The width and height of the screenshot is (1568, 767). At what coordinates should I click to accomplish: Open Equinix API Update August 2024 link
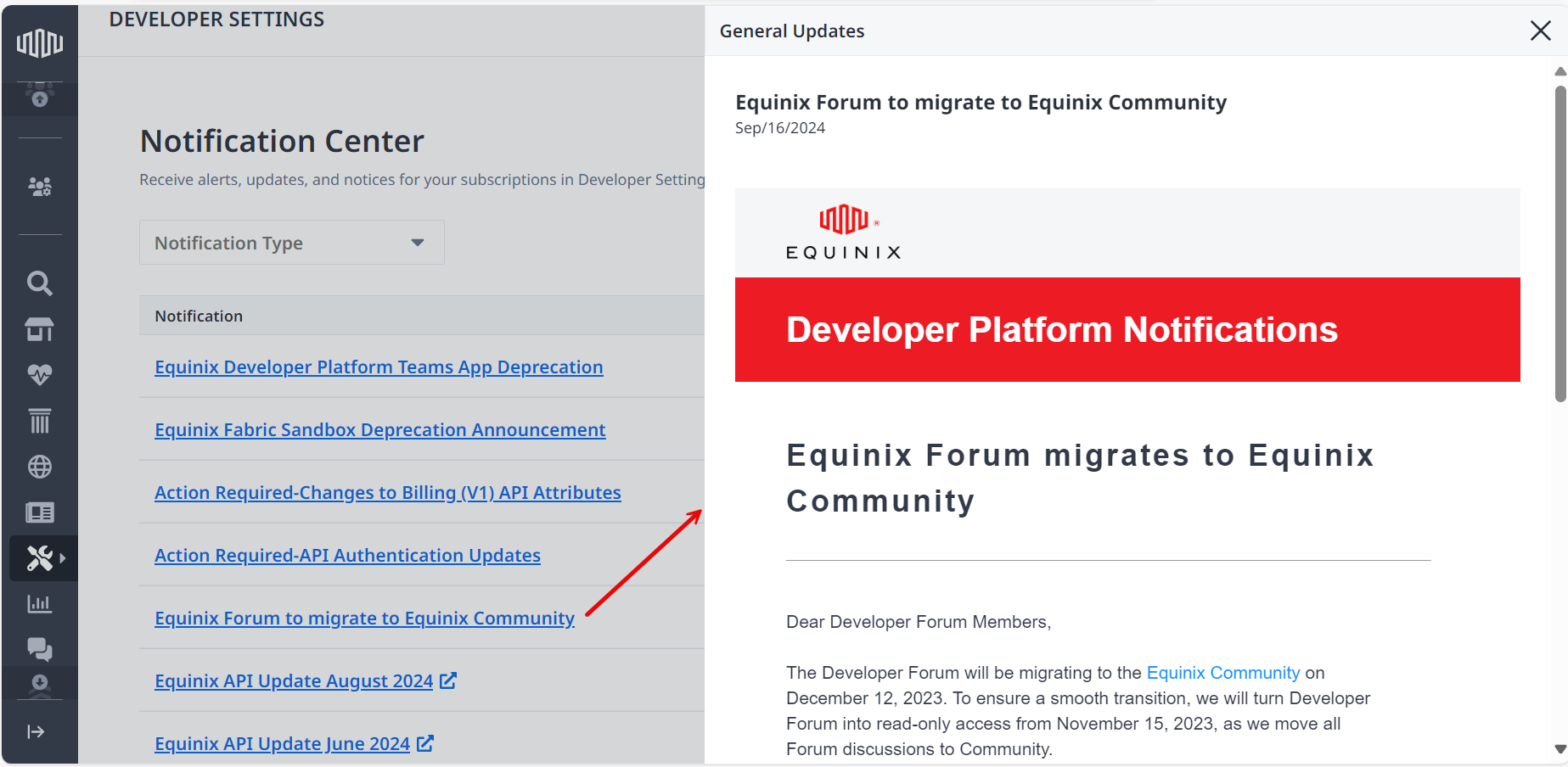(294, 681)
